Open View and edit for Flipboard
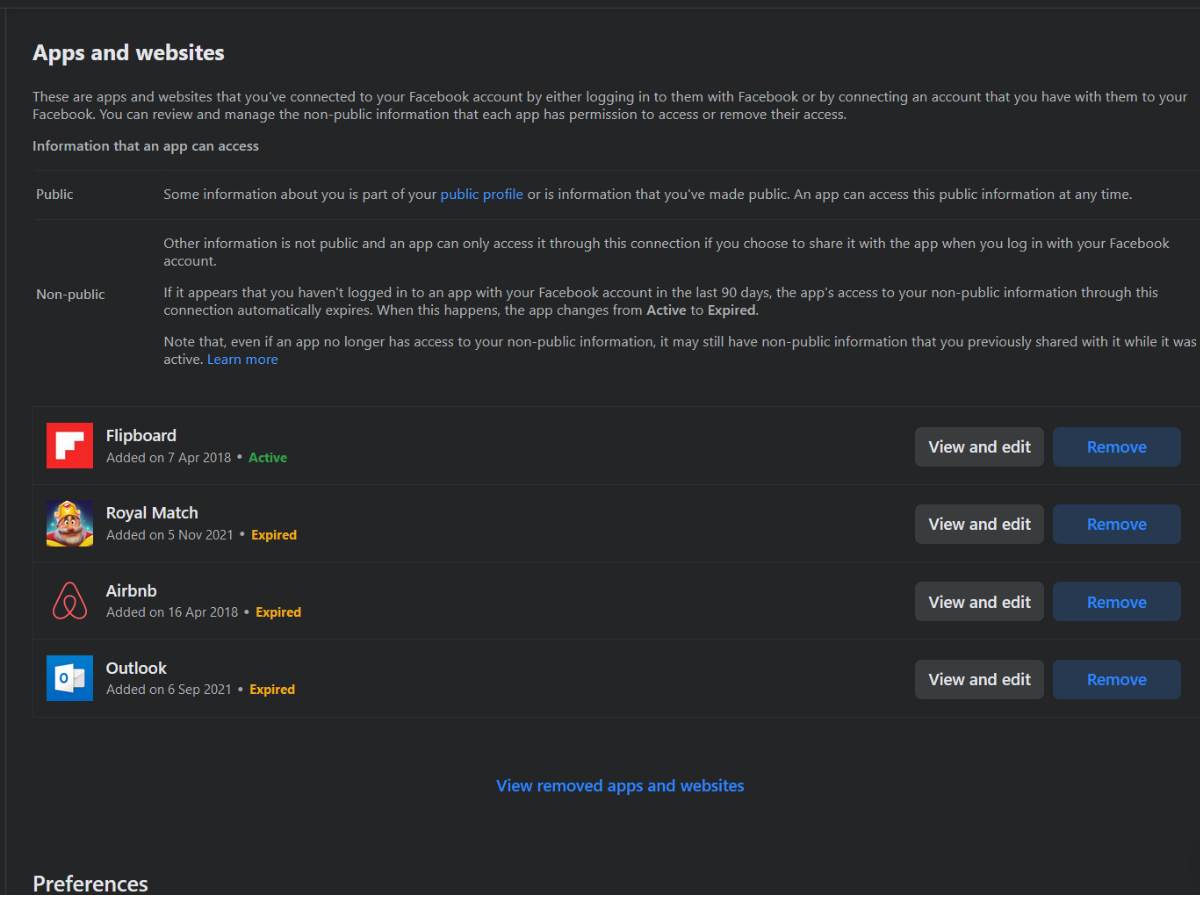Screen dimensions: 1200x900 [x=979, y=447]
